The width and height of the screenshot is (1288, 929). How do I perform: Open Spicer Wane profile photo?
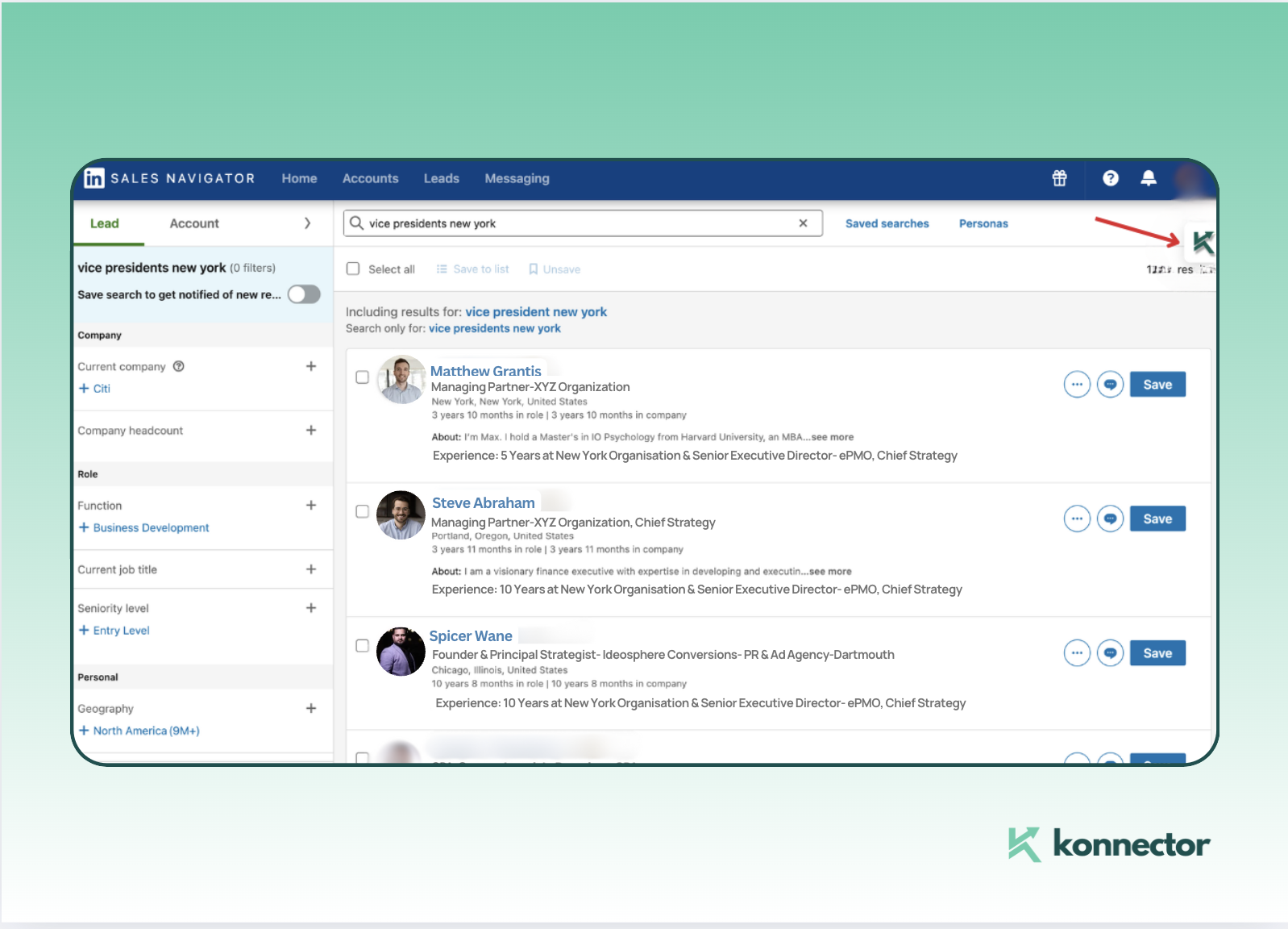pyautogui.click(x=401, y=652)
